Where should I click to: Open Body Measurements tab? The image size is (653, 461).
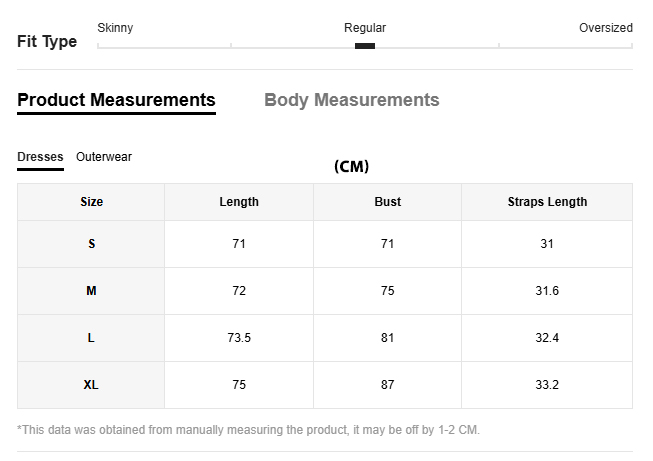point(351,100)
